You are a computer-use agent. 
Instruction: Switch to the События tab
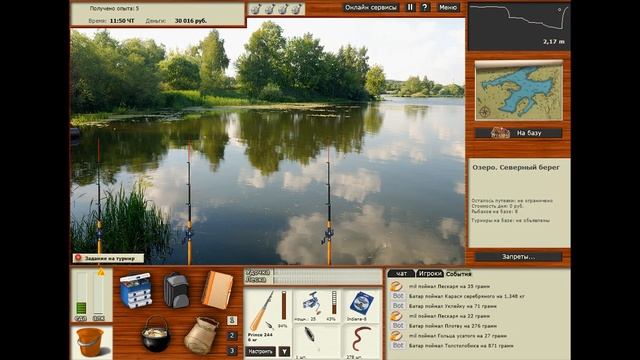tap(458, 274)
